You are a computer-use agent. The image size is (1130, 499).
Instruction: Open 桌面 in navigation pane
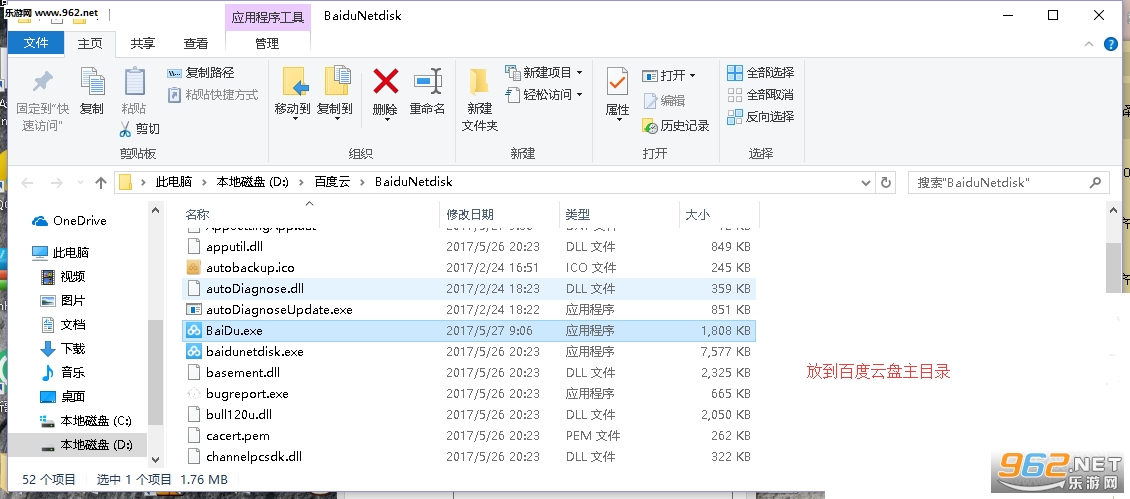coord(63,396)
